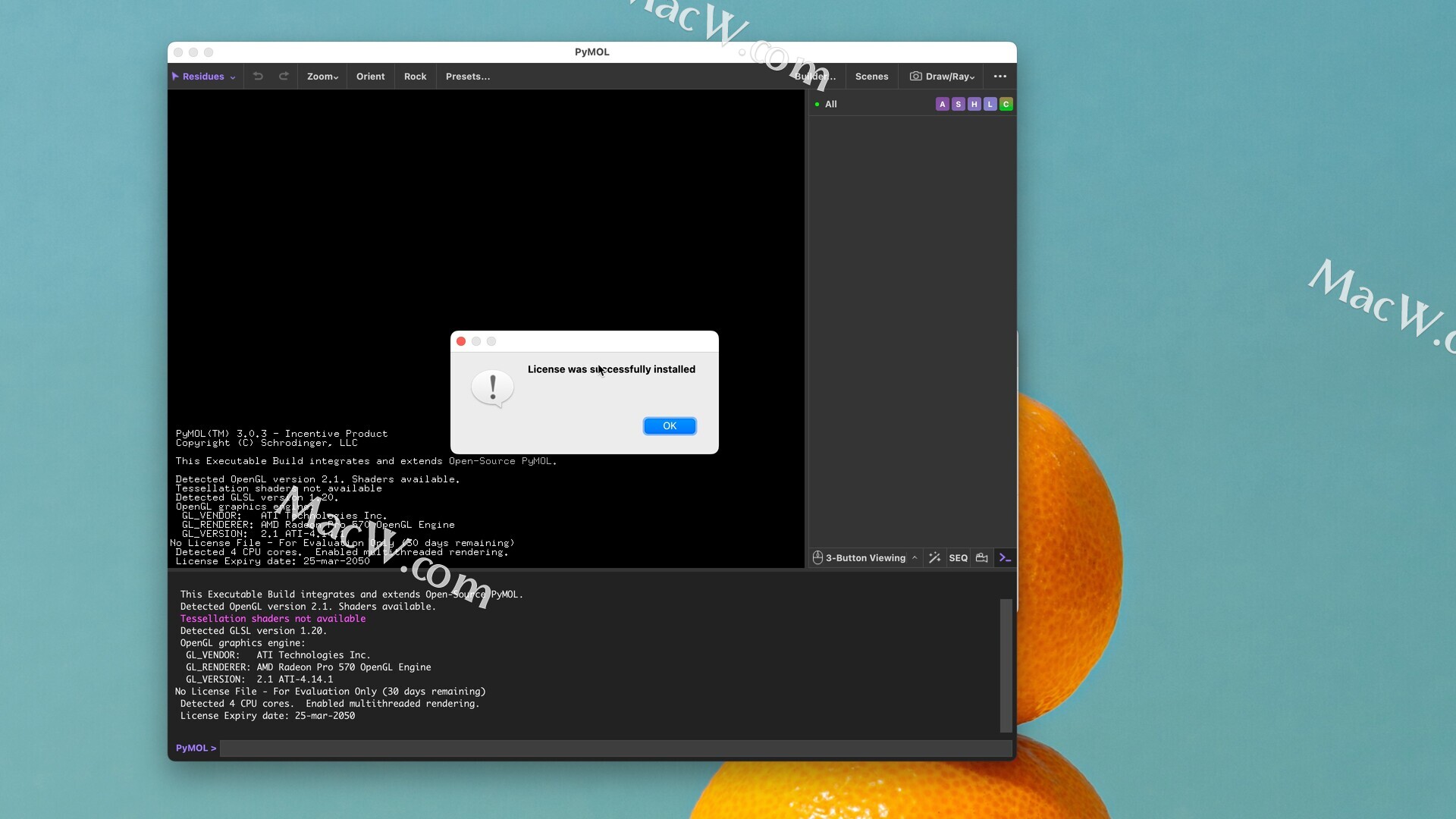The image size is (1456, 819).
Task: Click the exclamation alert icon
Action: click(493, 388)
